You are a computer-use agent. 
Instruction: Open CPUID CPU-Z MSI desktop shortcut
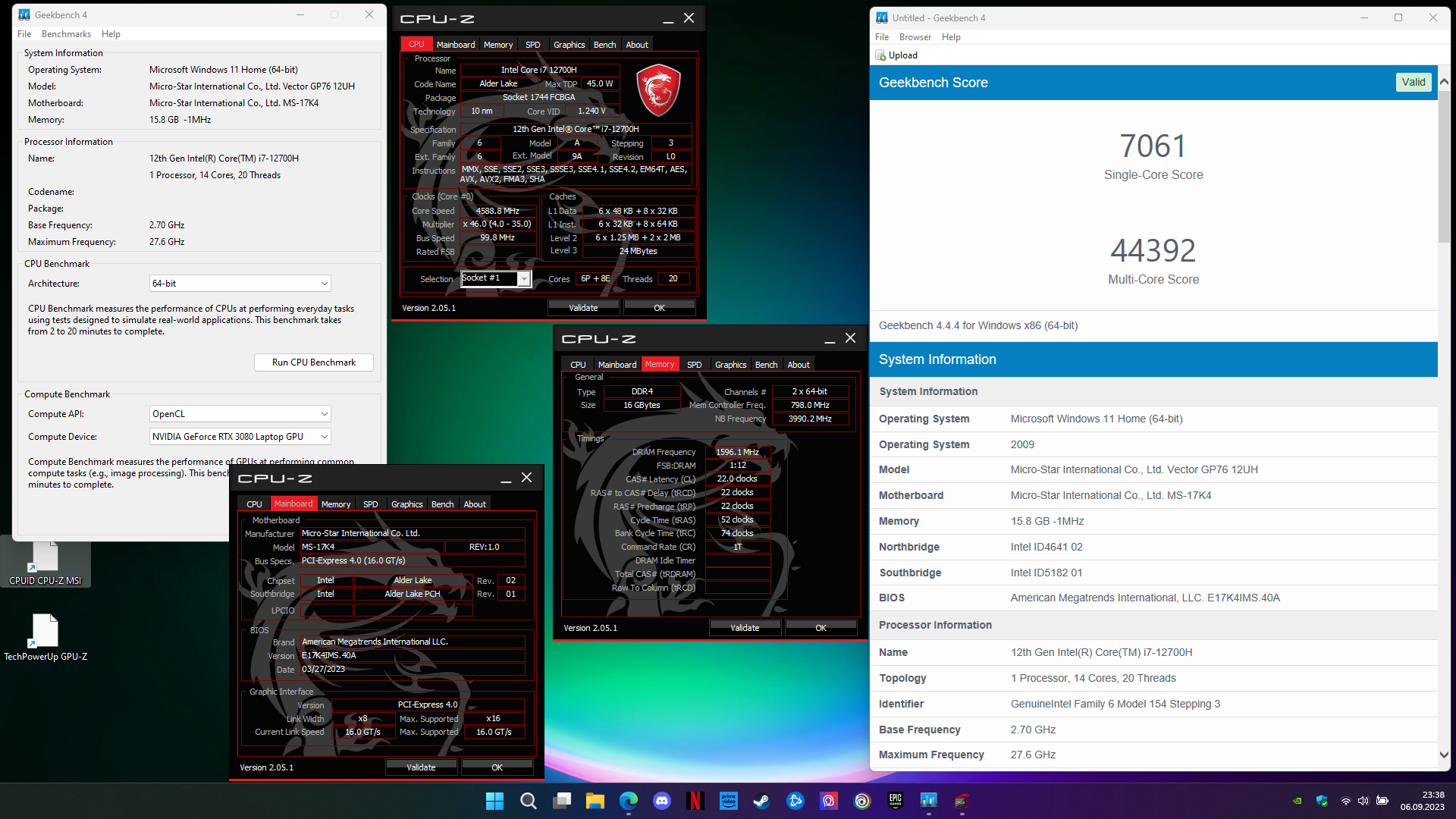[45, 563]
